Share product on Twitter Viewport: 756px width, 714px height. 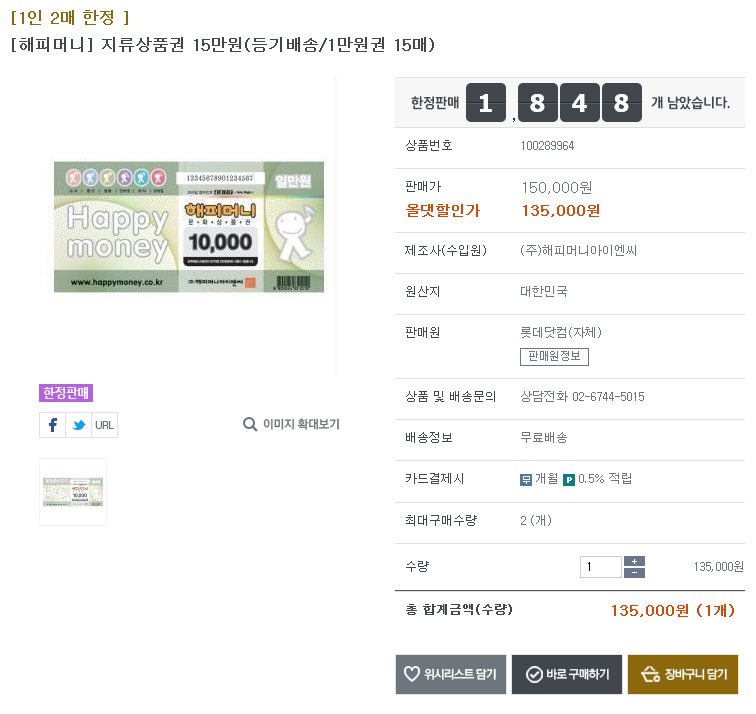point(78,425)
